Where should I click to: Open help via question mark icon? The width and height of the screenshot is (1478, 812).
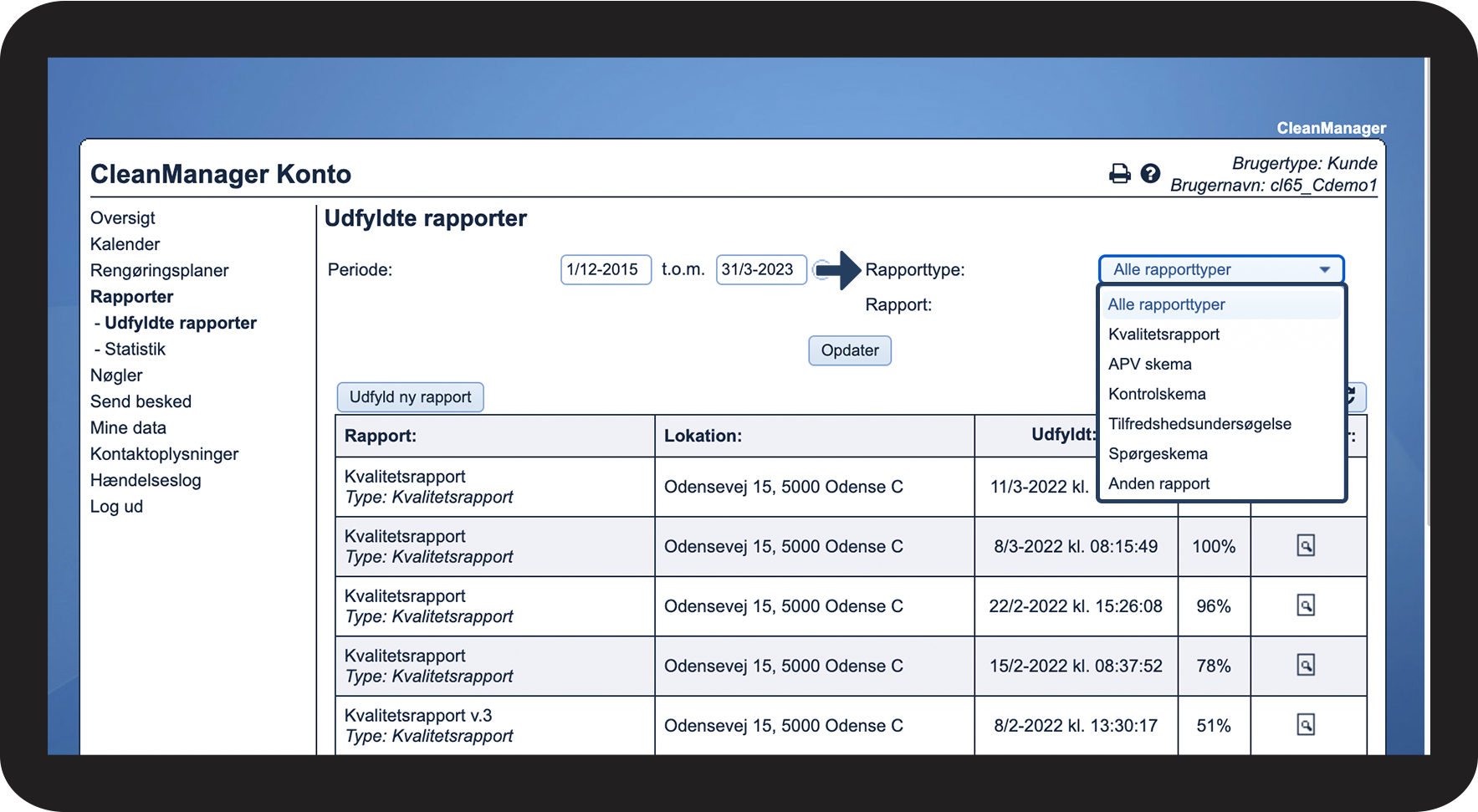tap(1150, 173)
